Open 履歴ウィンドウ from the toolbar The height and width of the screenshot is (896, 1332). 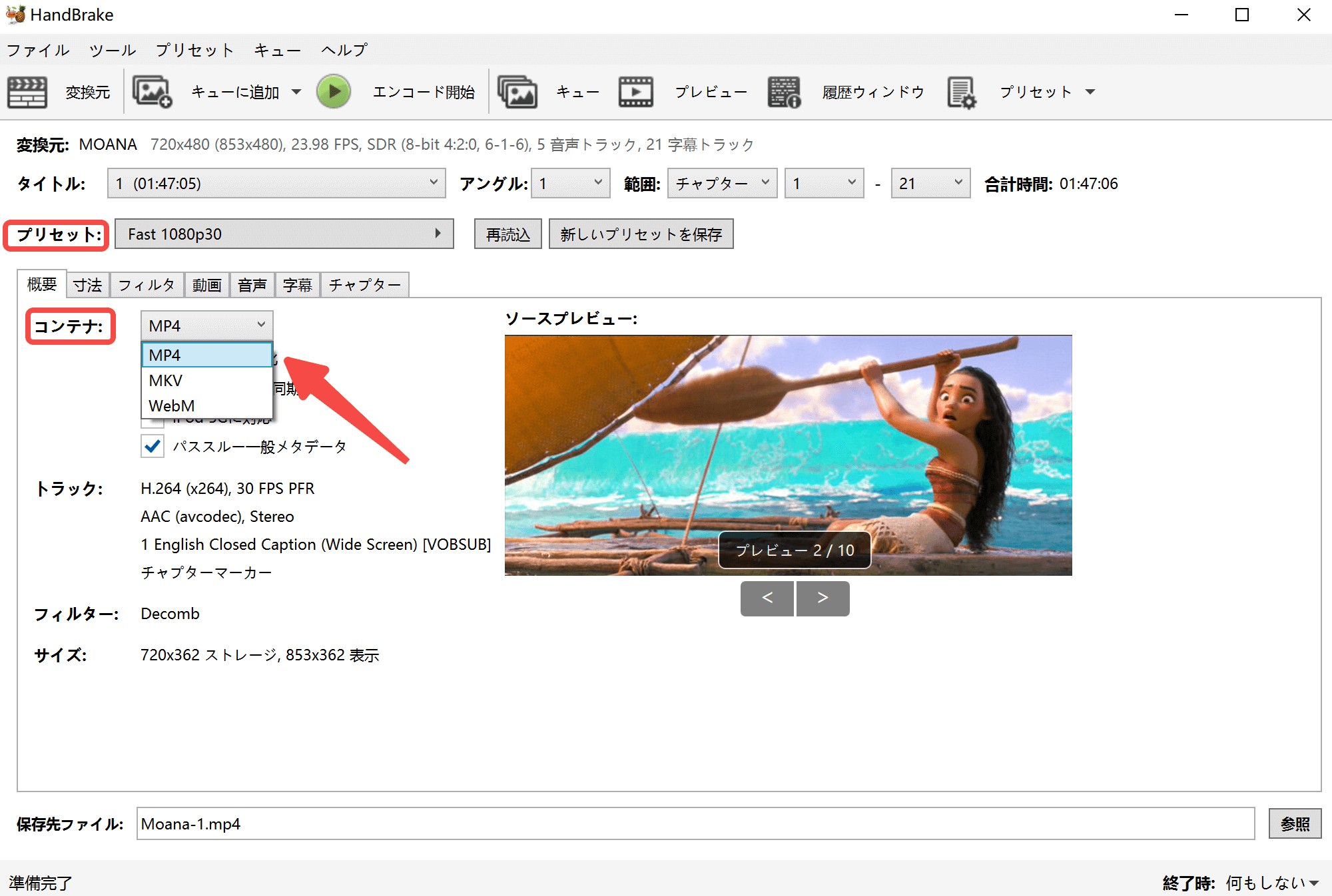click(x=873, y=93)
